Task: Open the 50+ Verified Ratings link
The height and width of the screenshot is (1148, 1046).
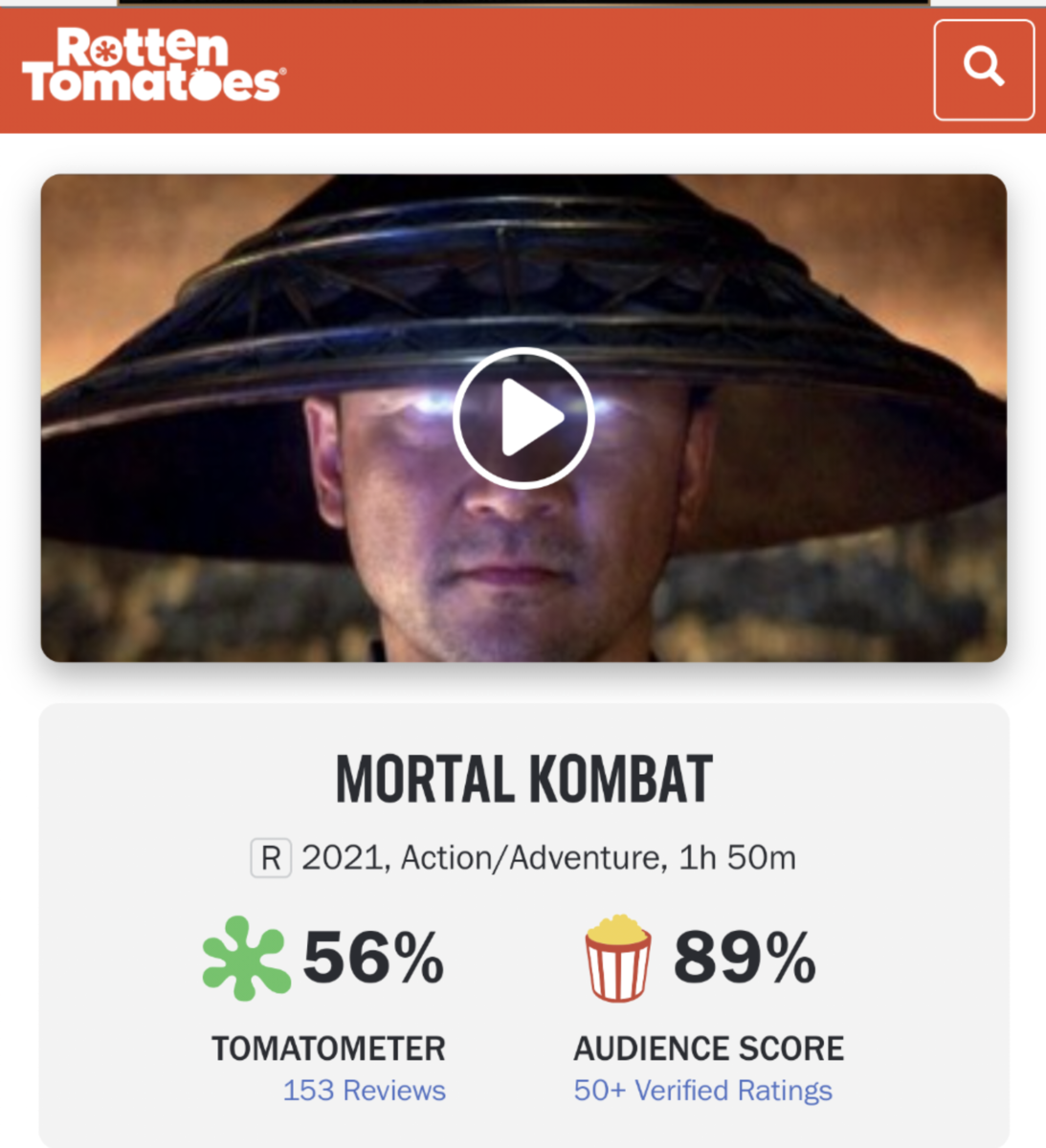Action: pyautogui.click(x=703, y=1091)
